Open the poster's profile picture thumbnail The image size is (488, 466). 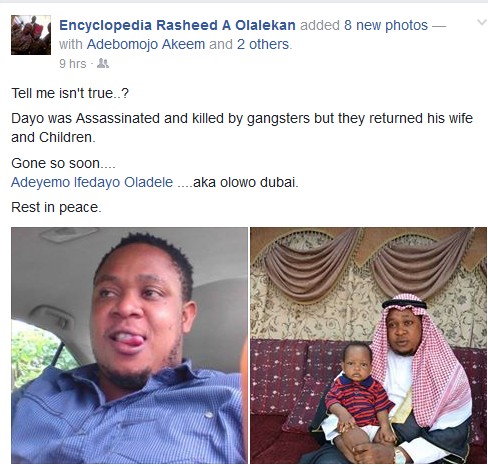point(31,35)
